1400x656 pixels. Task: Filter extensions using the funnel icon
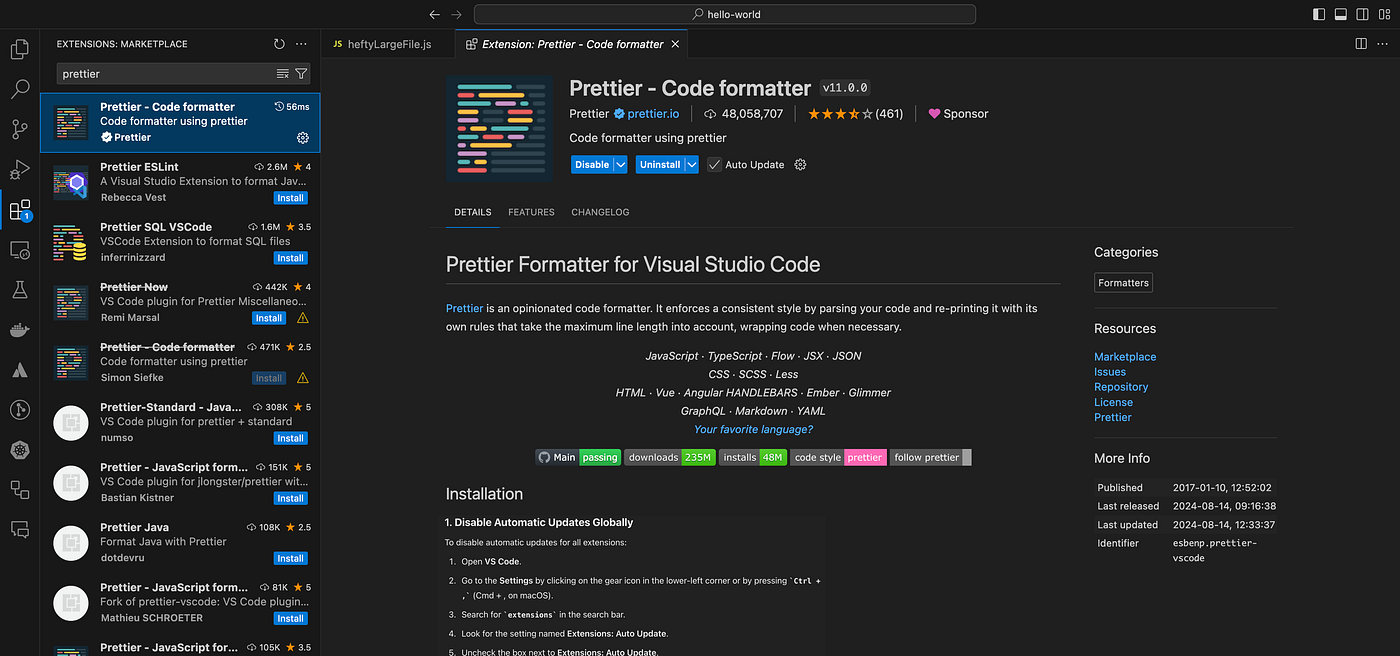coord(301,74)
